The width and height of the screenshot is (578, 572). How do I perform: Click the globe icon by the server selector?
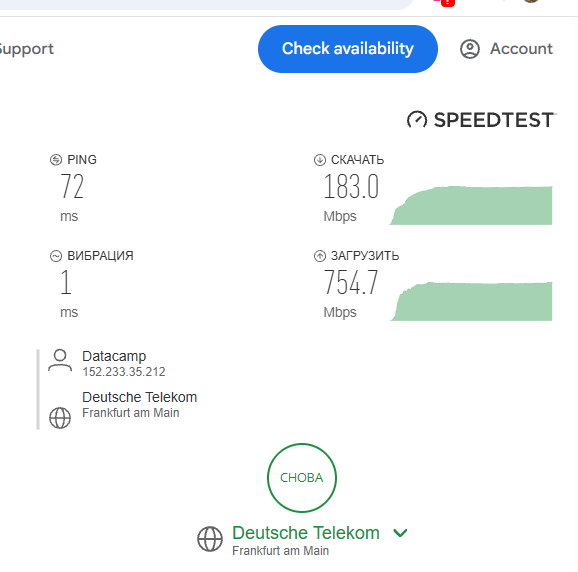(x=210, y=539)
